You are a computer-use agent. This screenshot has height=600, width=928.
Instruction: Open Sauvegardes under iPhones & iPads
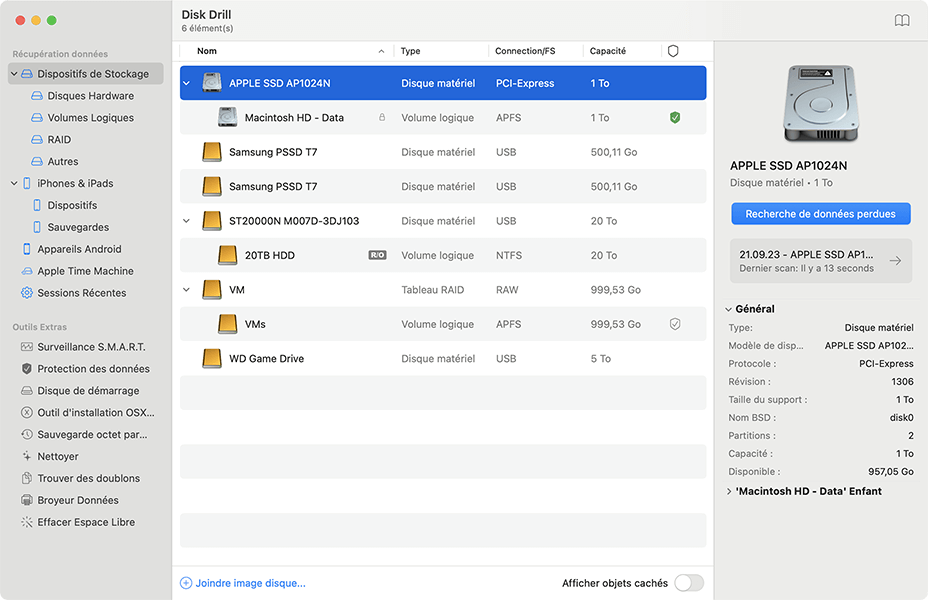coord(78,227)
